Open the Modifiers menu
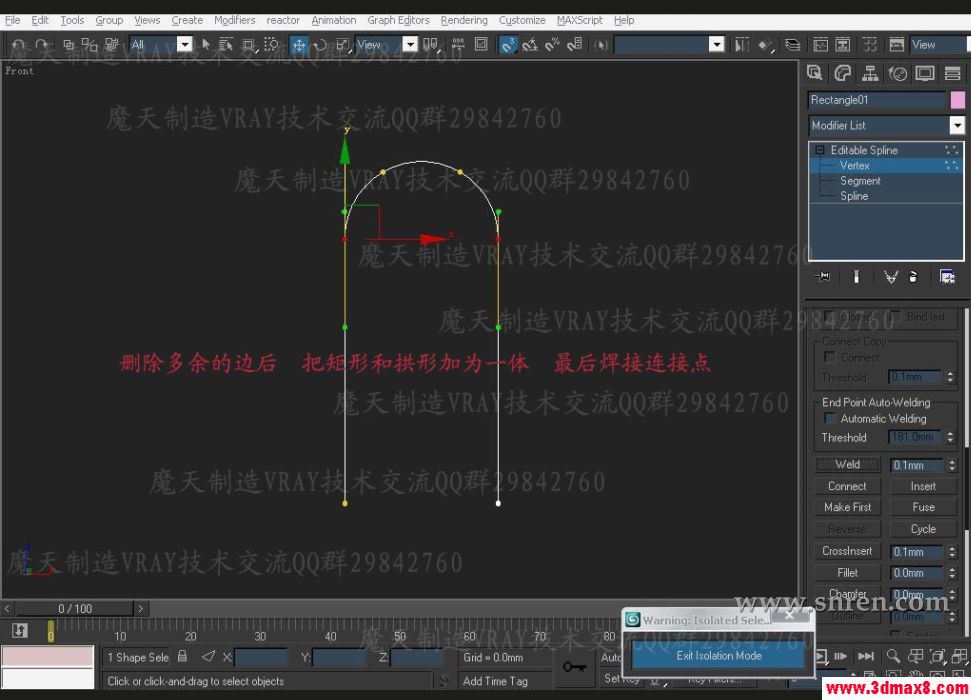 [x=234, y=19]
